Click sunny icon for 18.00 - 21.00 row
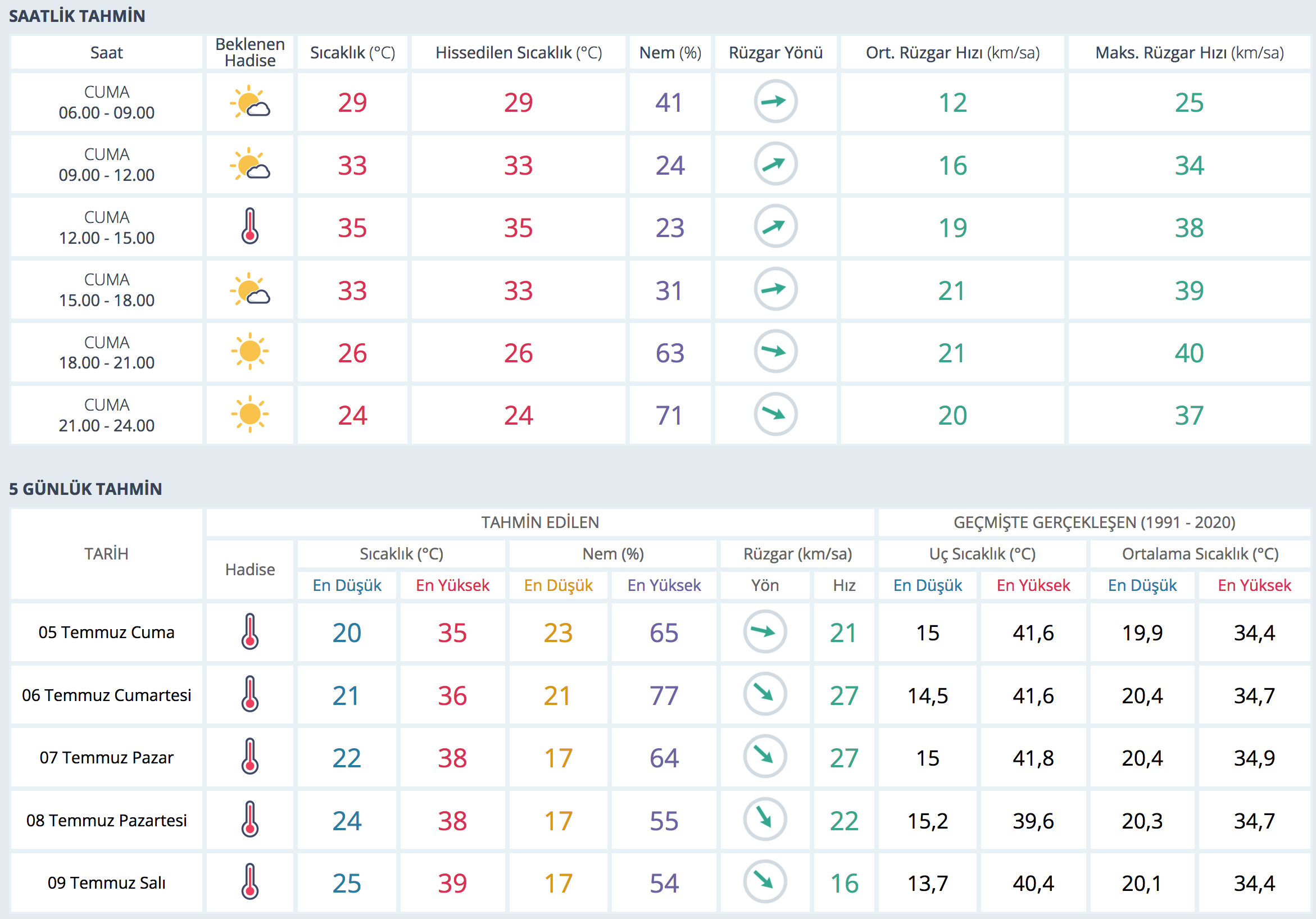This screenshot has height=919, width=1316. [250, 351]
